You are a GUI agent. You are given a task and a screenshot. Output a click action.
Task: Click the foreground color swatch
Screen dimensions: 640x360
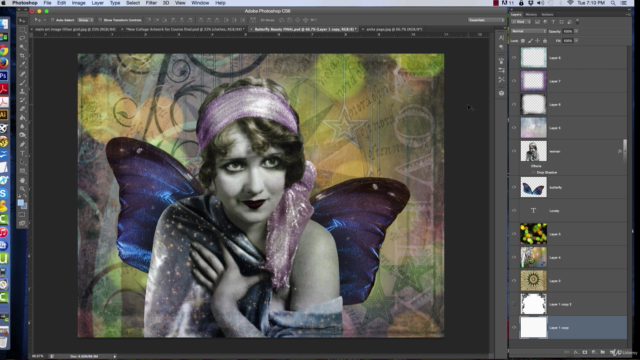click(x=20, y=202)
